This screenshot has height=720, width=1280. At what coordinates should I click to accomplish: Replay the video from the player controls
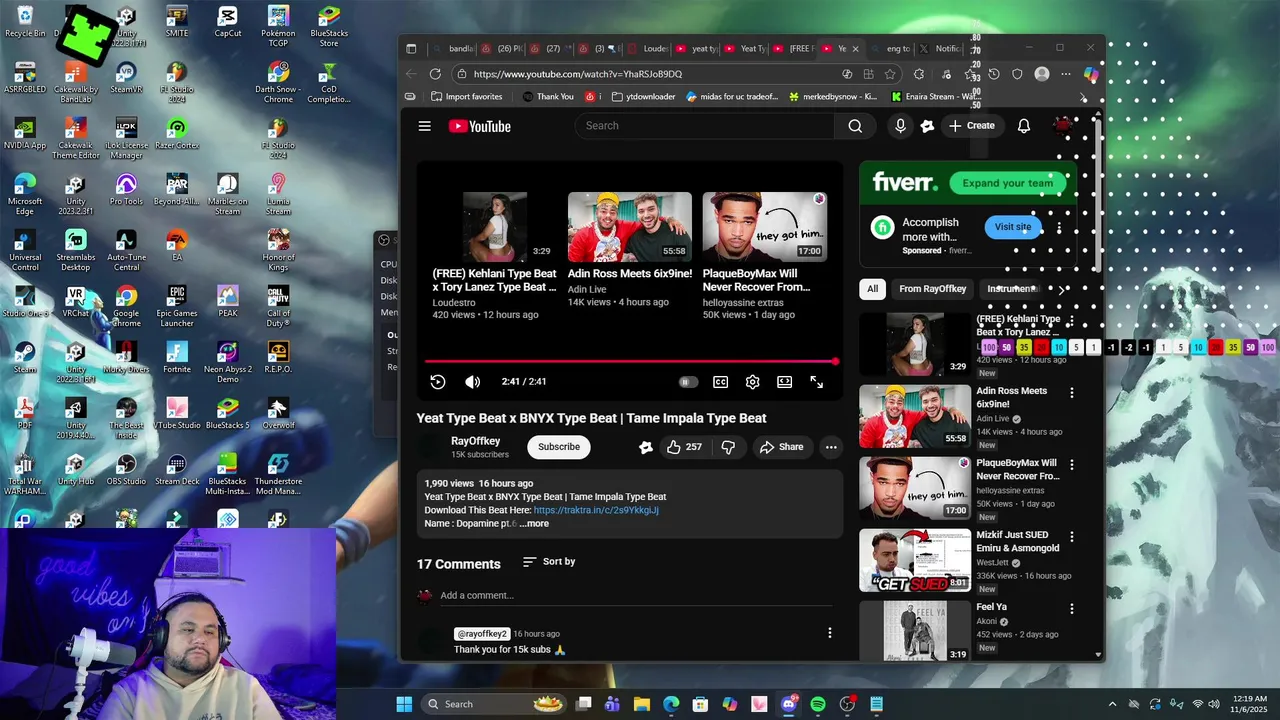tap(437, 382)
